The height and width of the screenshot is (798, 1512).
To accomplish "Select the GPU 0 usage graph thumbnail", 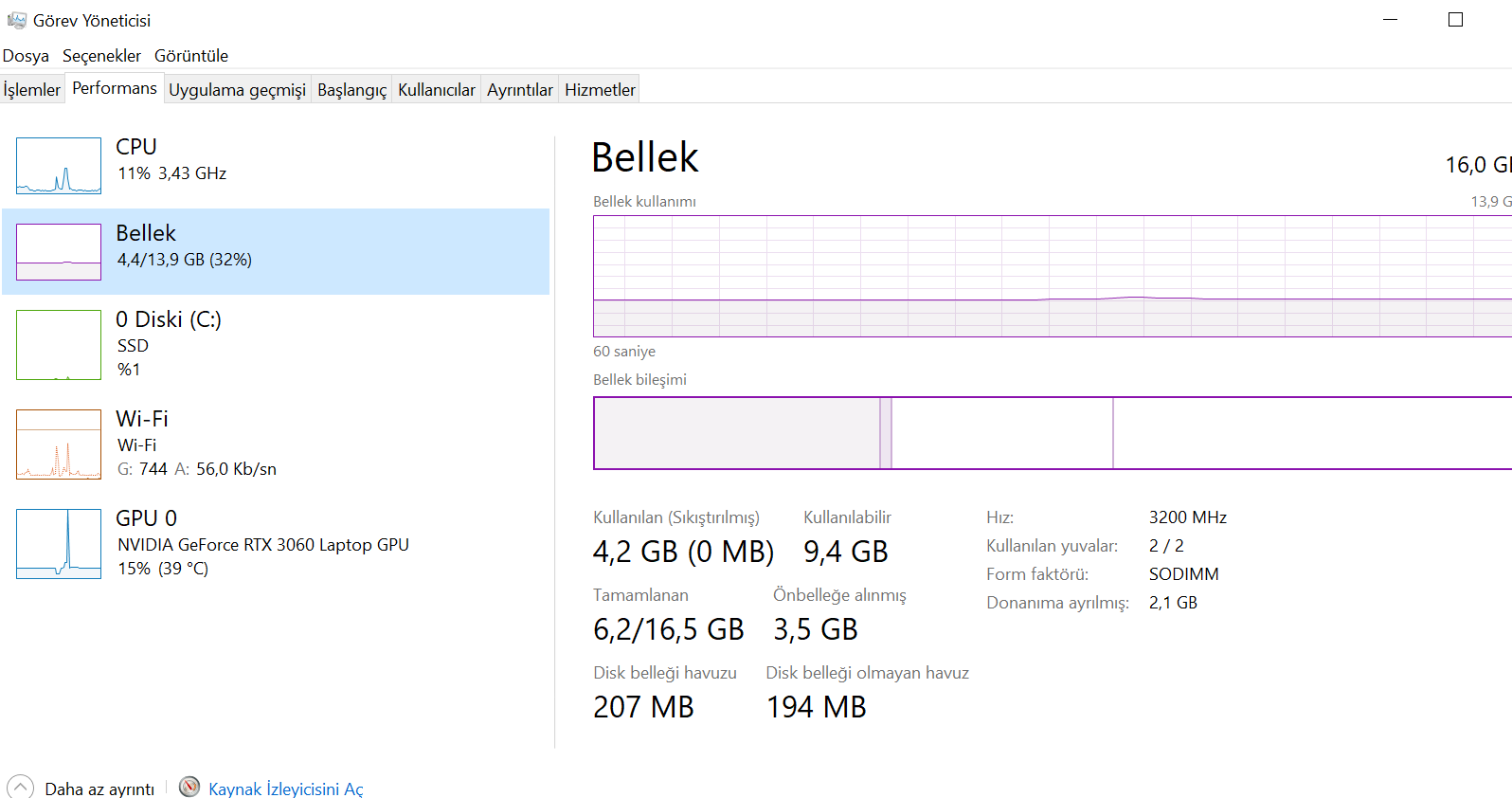I will tap(59, 544).
